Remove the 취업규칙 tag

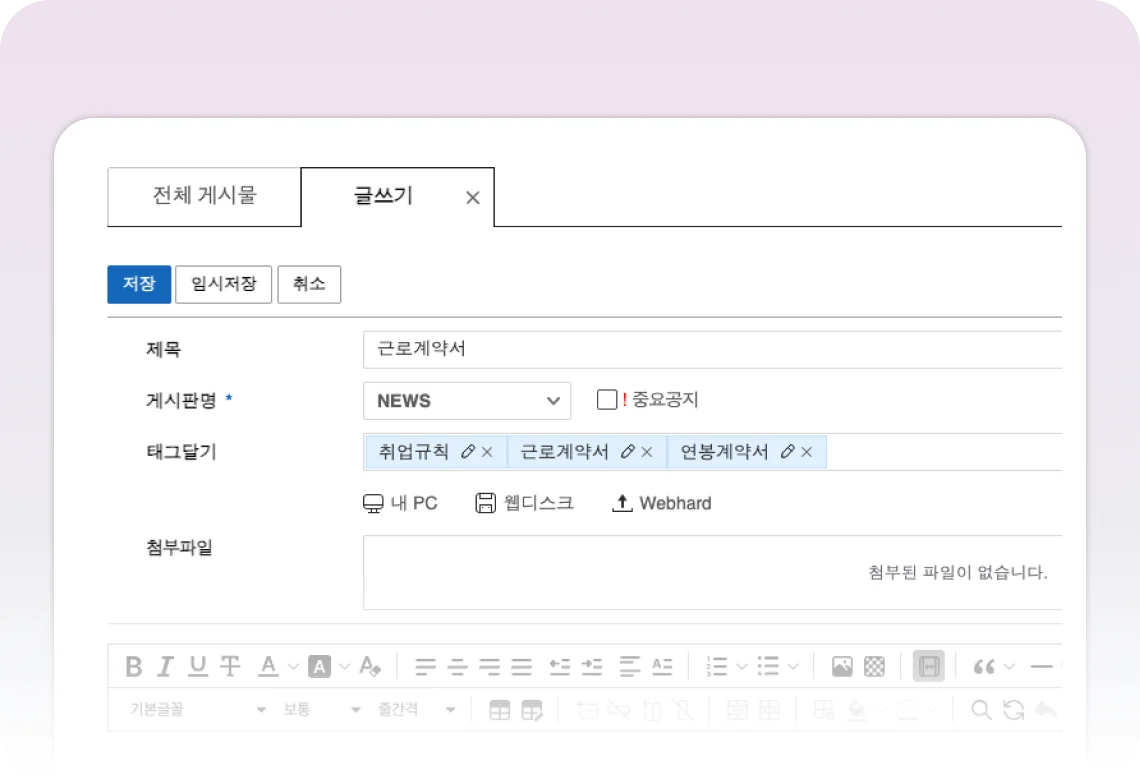click(x=487, y=452)
